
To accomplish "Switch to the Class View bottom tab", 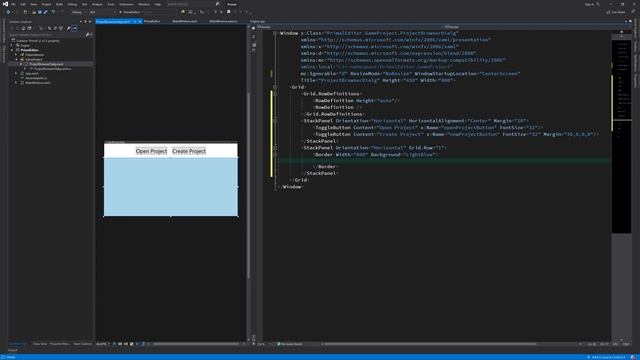I will click(x=40, y=344).
